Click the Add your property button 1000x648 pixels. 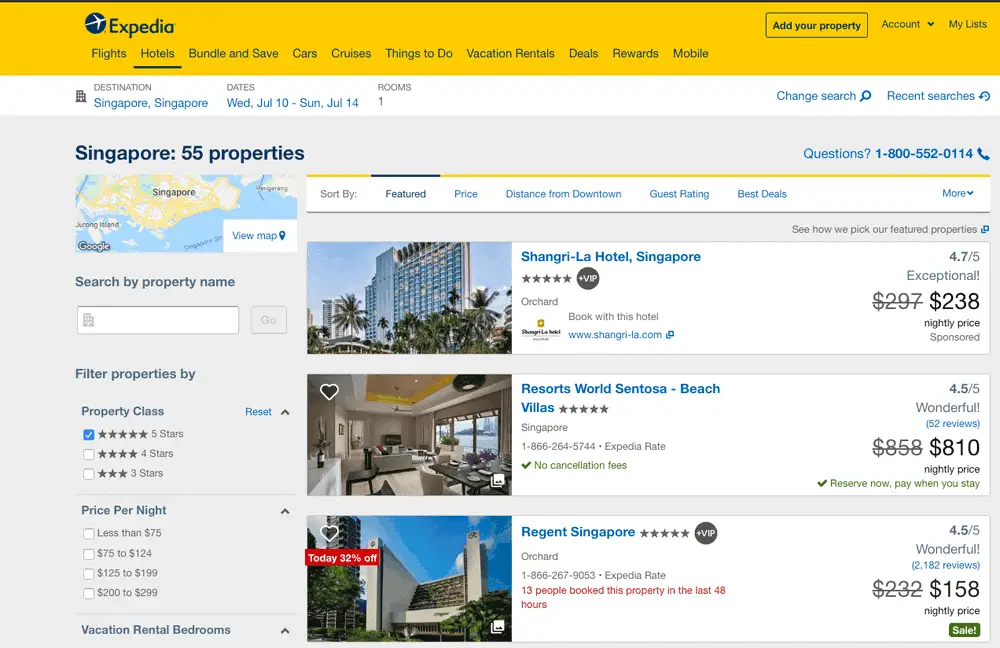click(816, 25)
